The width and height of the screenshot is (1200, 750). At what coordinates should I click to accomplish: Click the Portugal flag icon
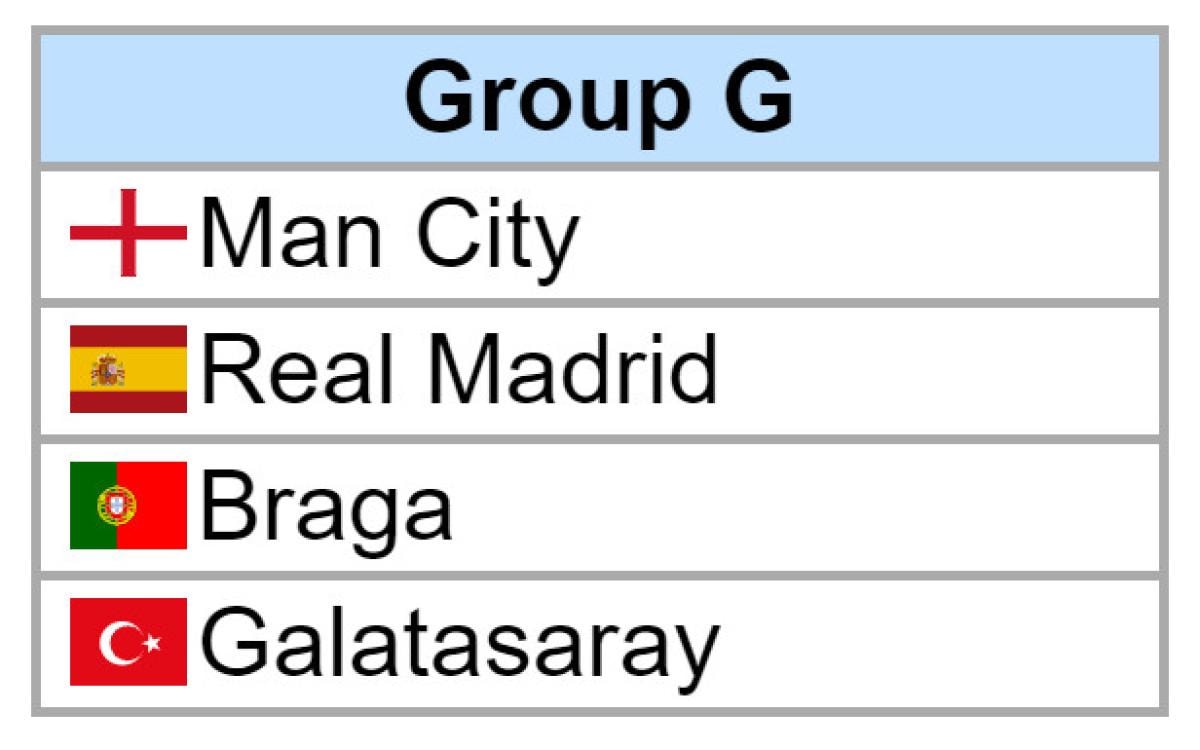point(128,505)
